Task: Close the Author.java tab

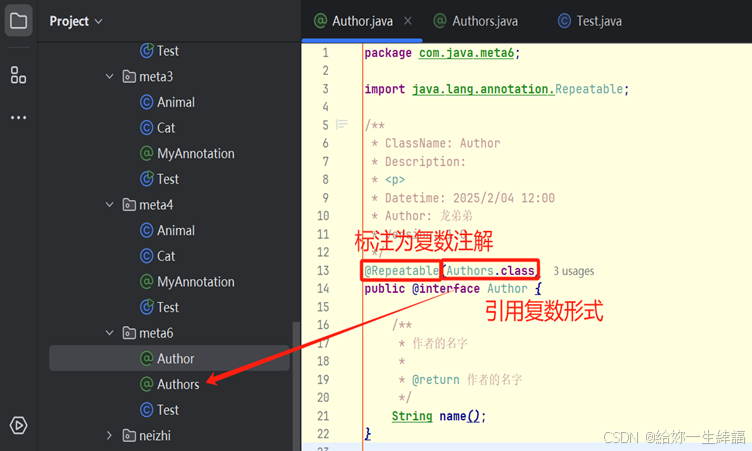Action: point(408,21)
